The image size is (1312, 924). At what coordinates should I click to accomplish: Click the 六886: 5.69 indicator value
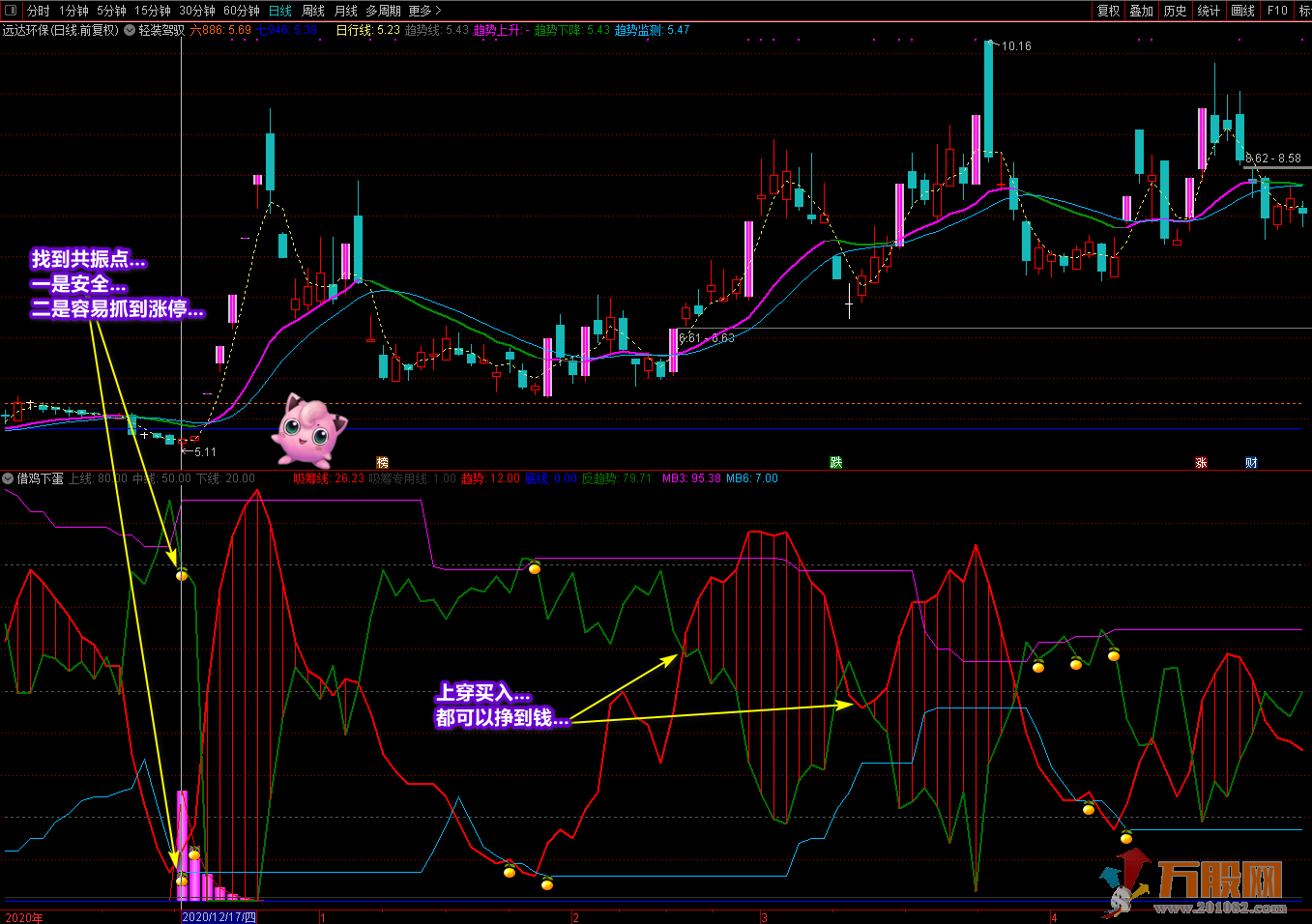click(x=220, y=30)
